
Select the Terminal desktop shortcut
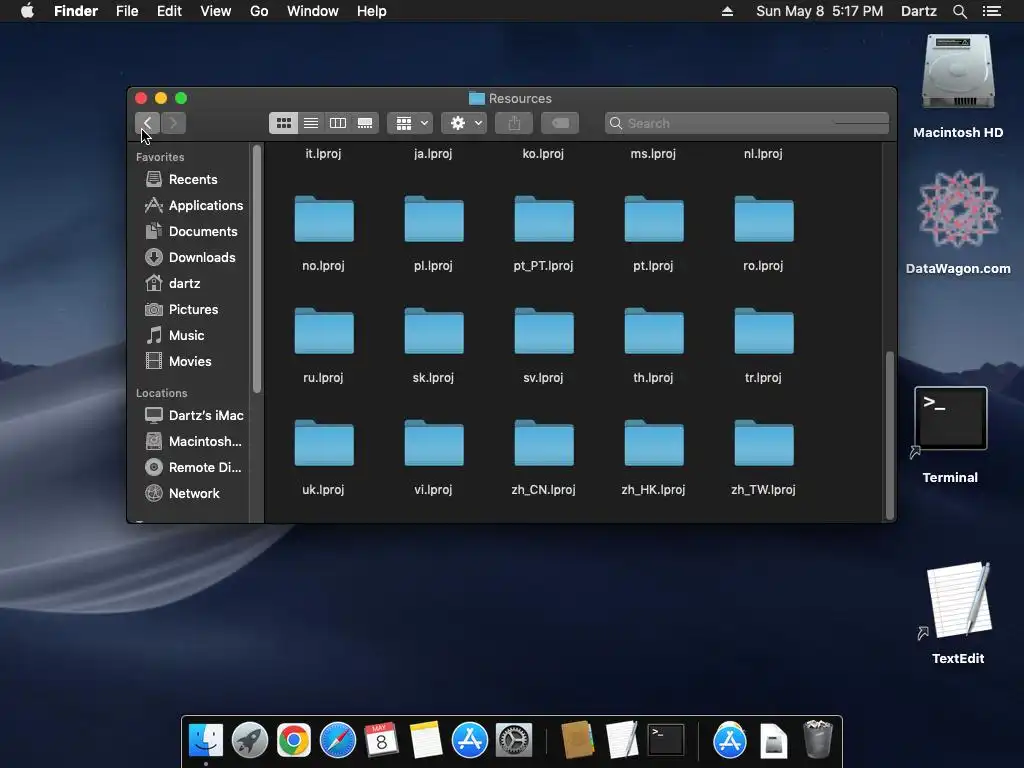click(x=951, y=419)
